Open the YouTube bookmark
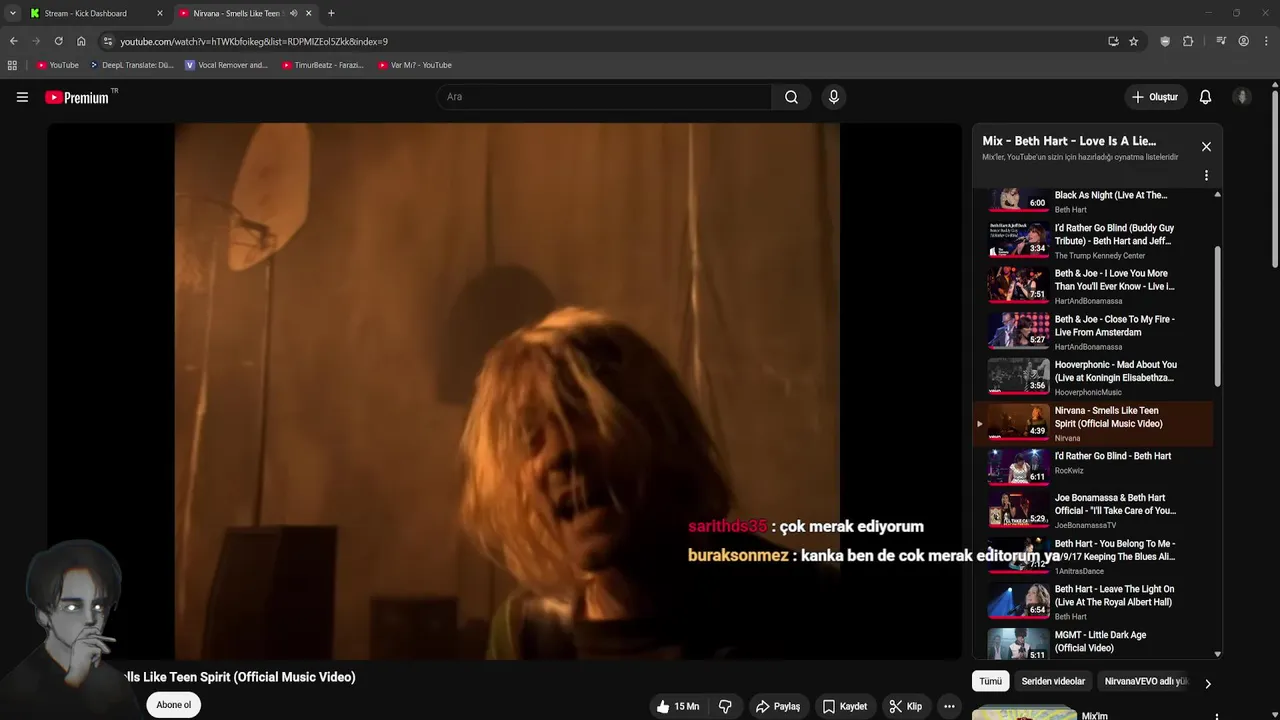 [58, 65]
